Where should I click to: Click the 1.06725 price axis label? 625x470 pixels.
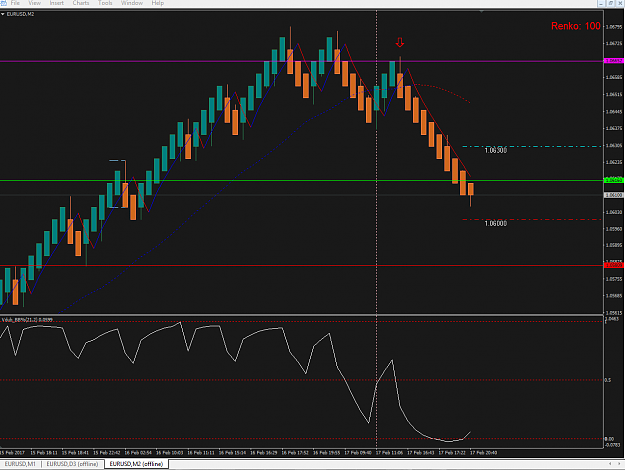(x=614, y=43)
